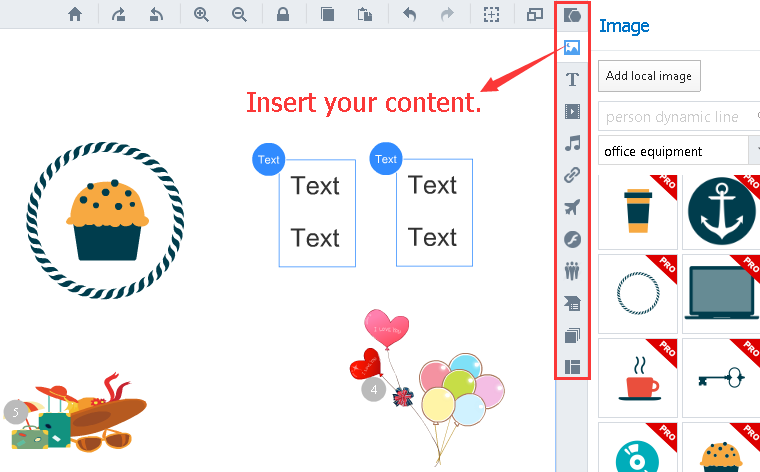Pick the muffin thumbnail in image panel

tap(721, 448)
